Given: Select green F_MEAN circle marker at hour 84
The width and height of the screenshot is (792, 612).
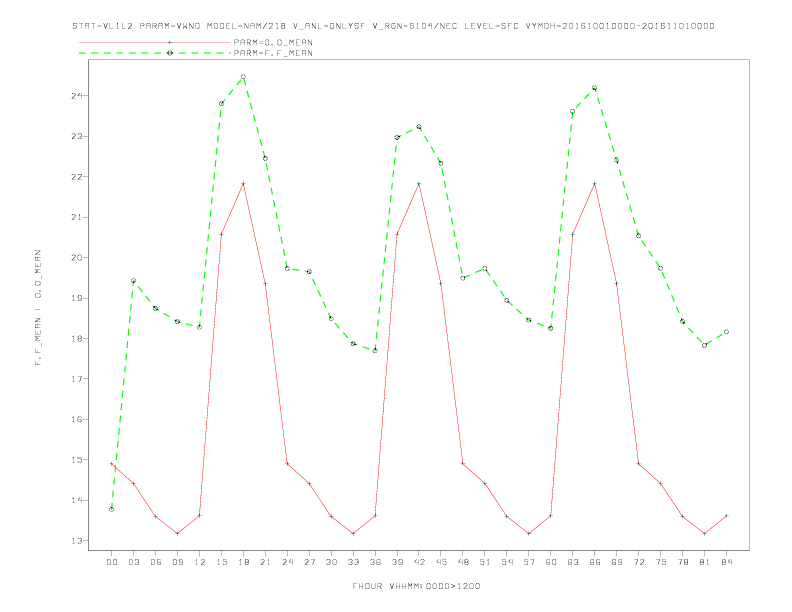Looking at the screenshot, I should coord(726,332).
